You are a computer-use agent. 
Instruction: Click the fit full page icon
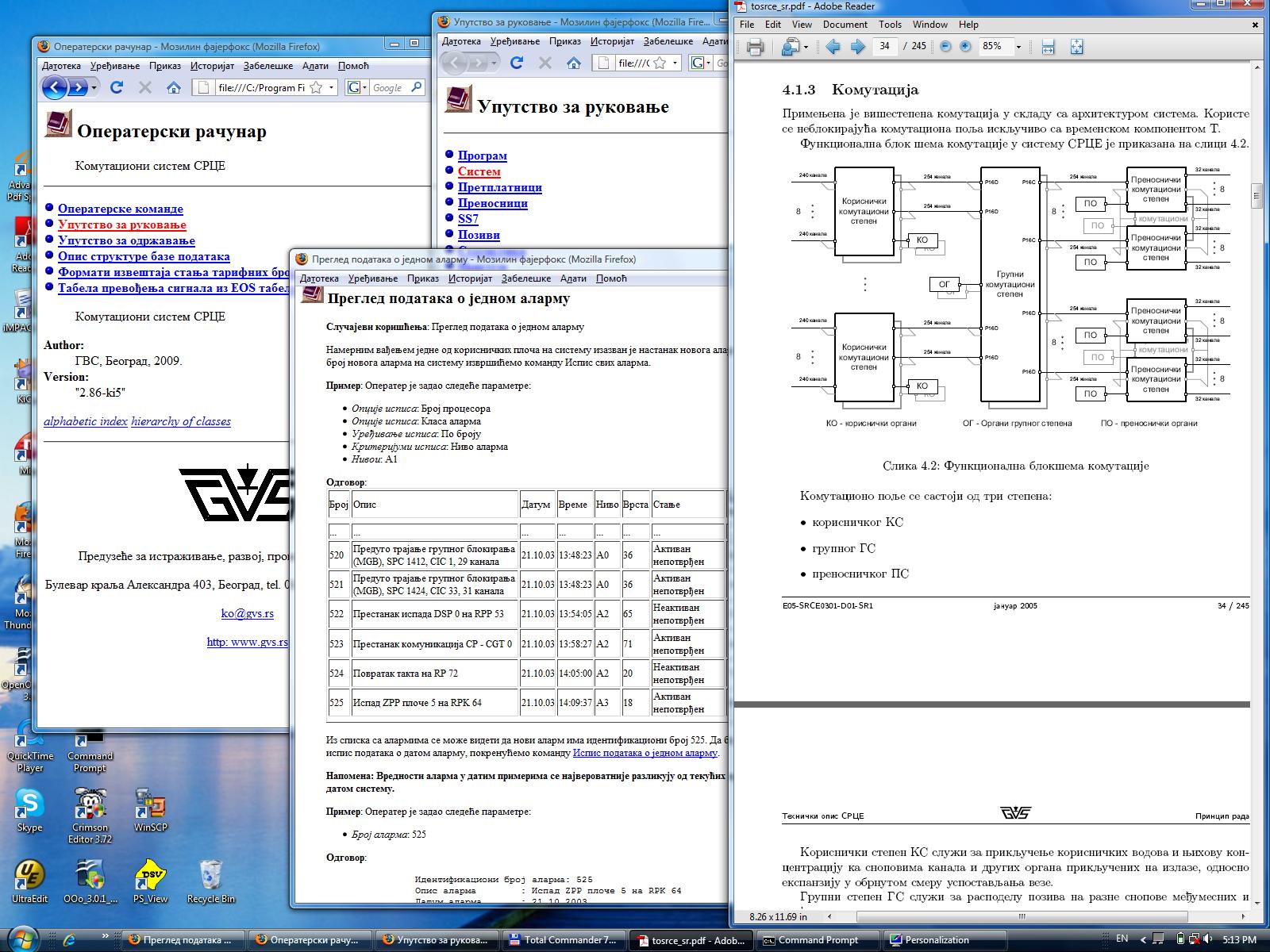[1076, 47]
